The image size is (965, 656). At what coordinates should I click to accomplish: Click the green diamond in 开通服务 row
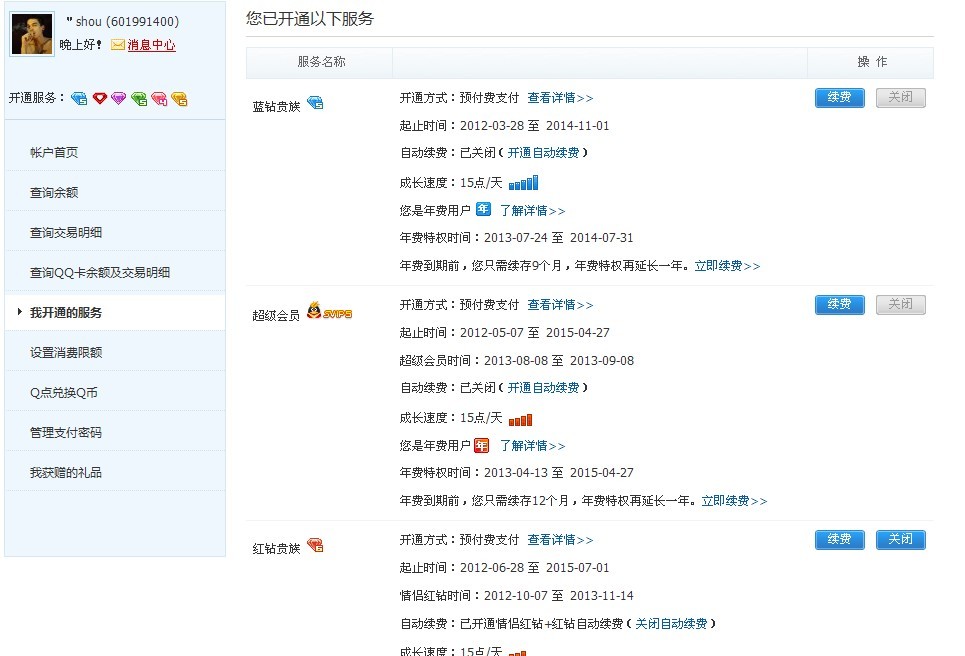[139, 98]
